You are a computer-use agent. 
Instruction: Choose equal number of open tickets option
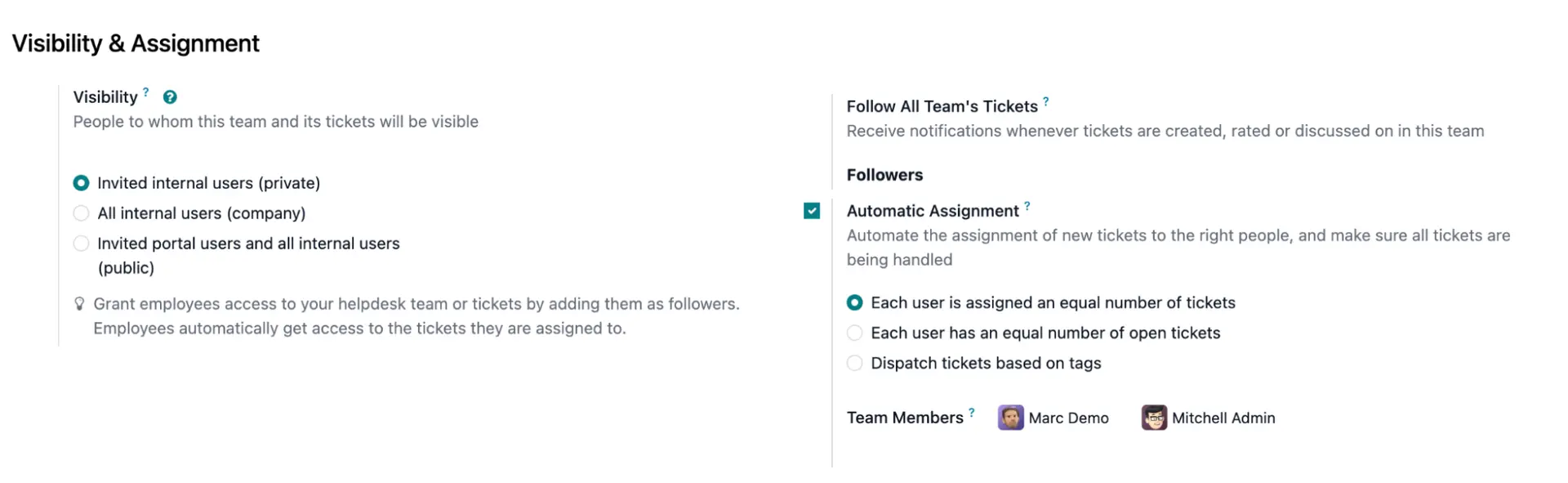point(854,333)
